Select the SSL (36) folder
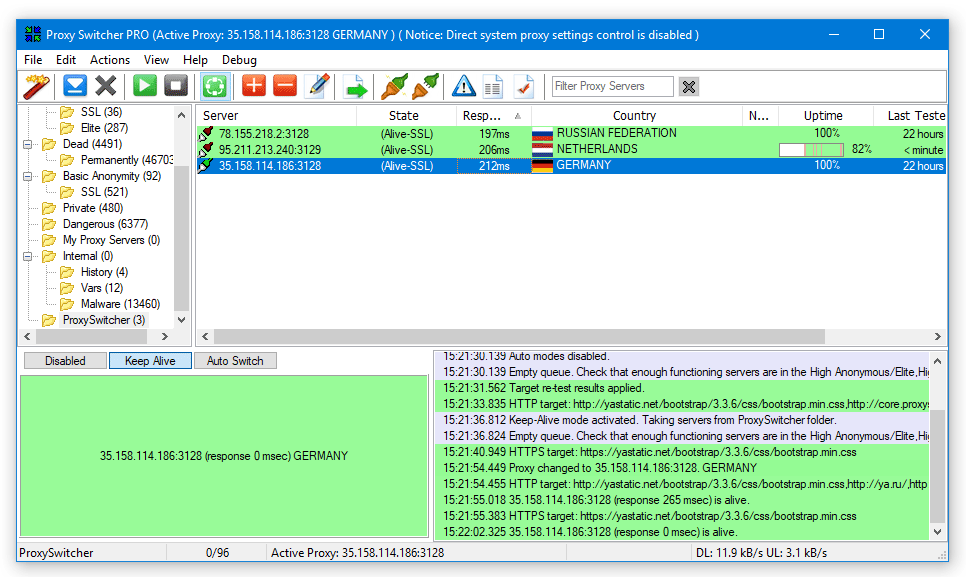 101,112
